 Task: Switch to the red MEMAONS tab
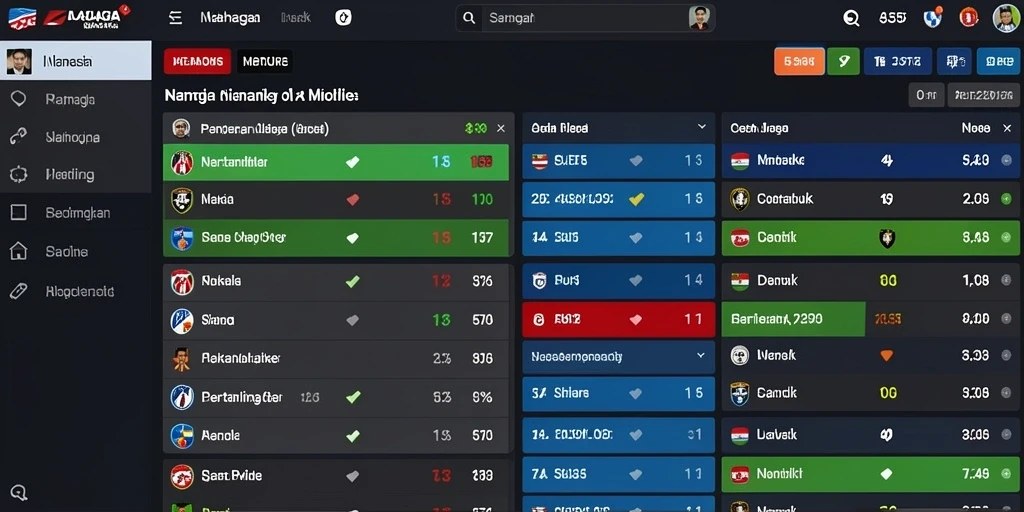(197, 61)
